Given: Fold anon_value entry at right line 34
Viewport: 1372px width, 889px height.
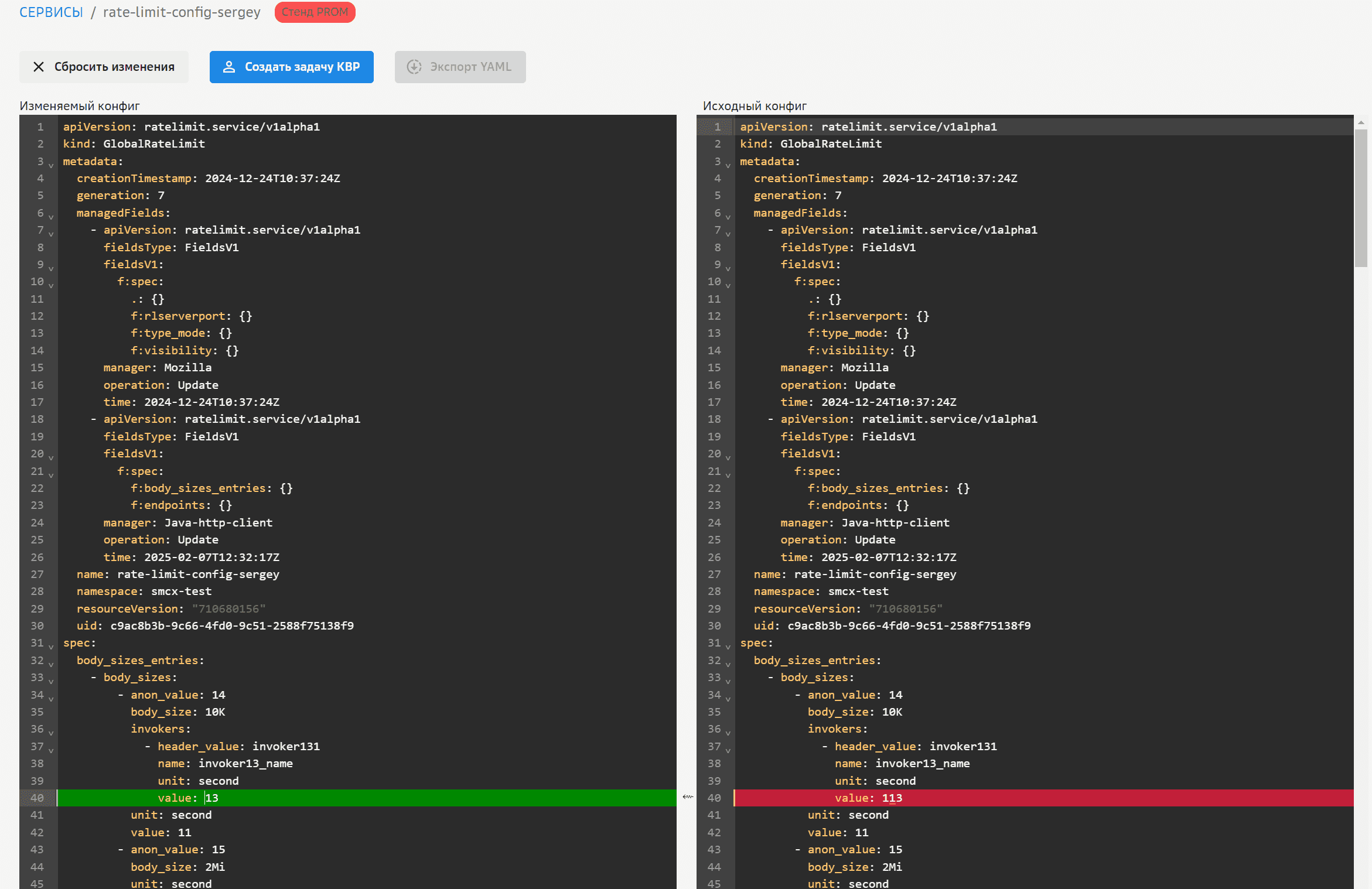Looking at the screenshot, I should (728, 699).
